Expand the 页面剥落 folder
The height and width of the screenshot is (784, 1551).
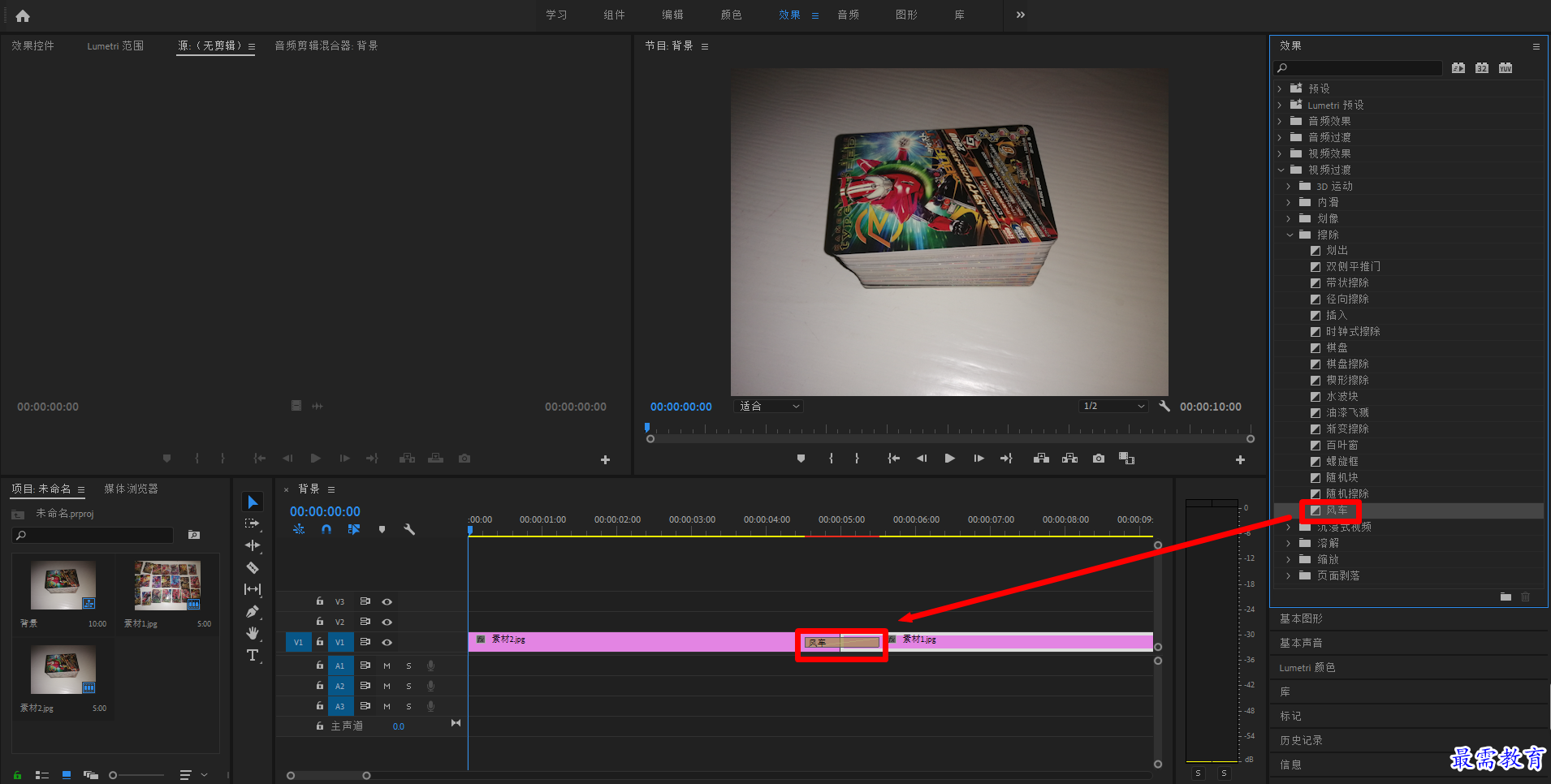click(x=1289, y=575)
